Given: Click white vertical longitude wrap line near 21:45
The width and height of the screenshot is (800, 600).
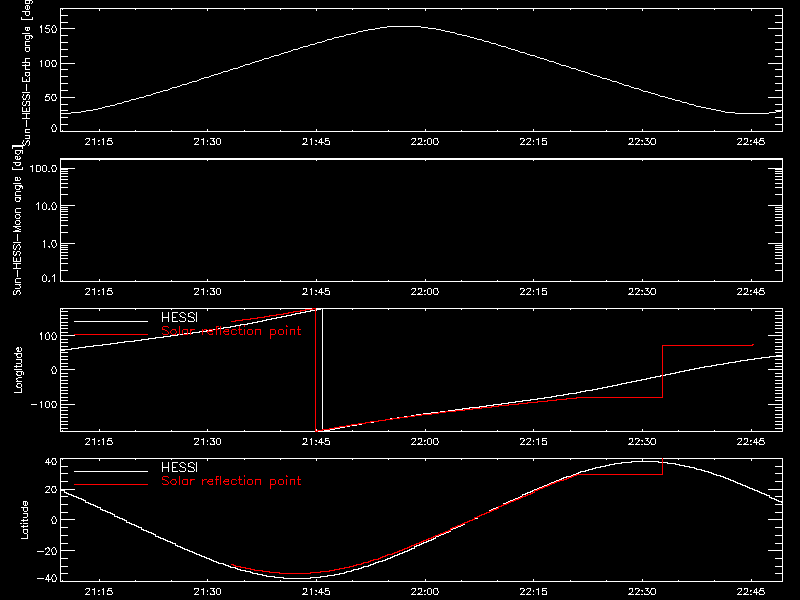Looking at the screenshot, I should [x=322, y=370].
